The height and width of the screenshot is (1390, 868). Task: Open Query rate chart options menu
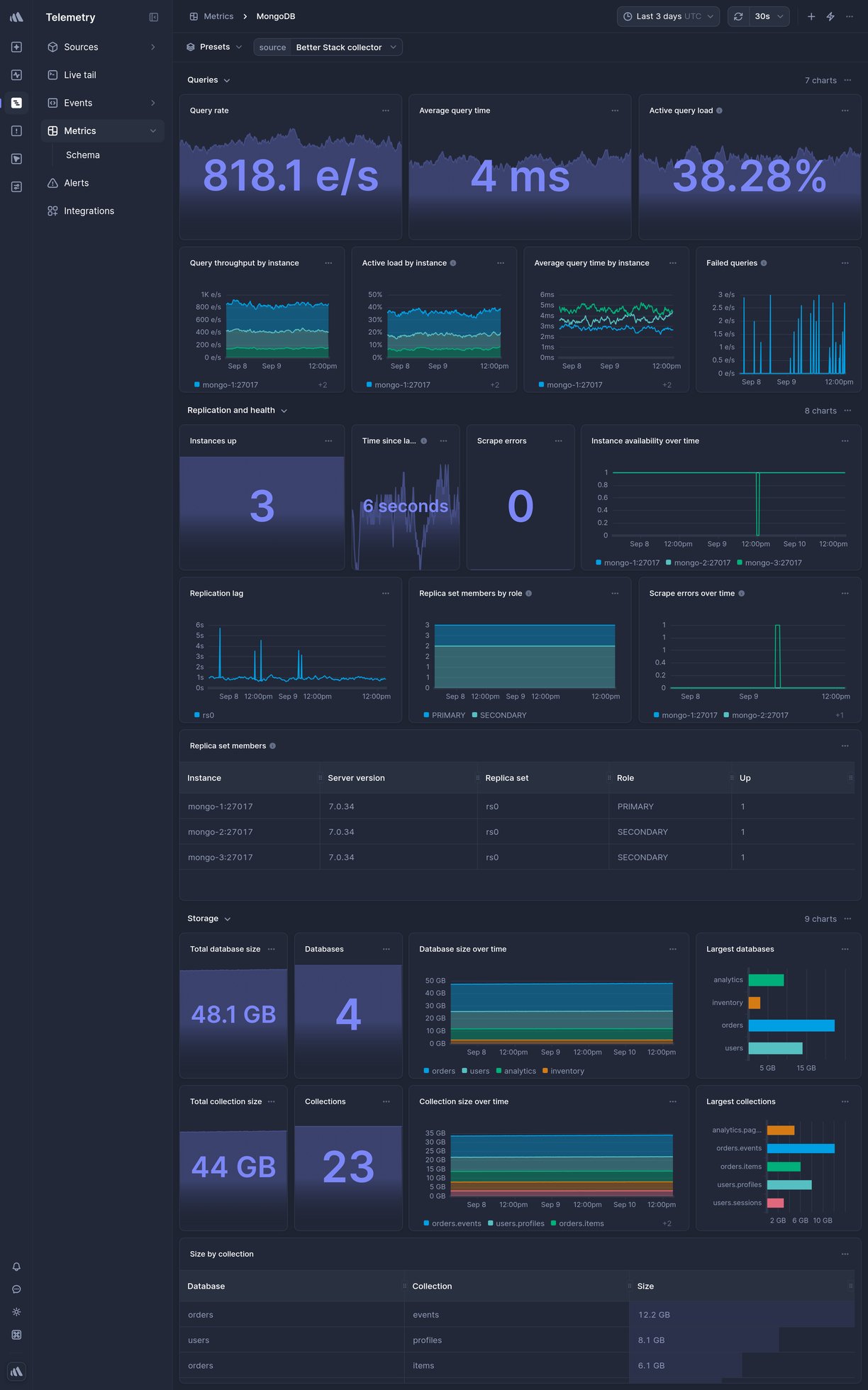tap(386, 111)
